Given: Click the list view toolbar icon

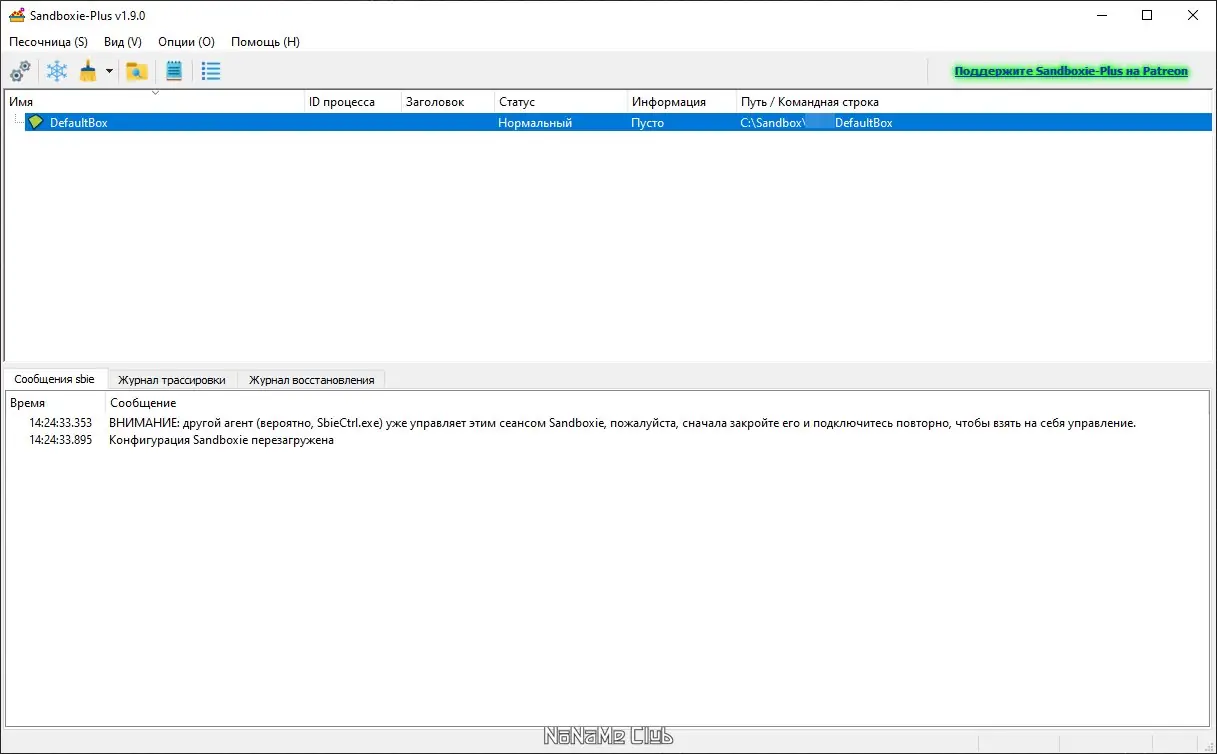Looking at the screenshot, I should click(x=211, y=71).
